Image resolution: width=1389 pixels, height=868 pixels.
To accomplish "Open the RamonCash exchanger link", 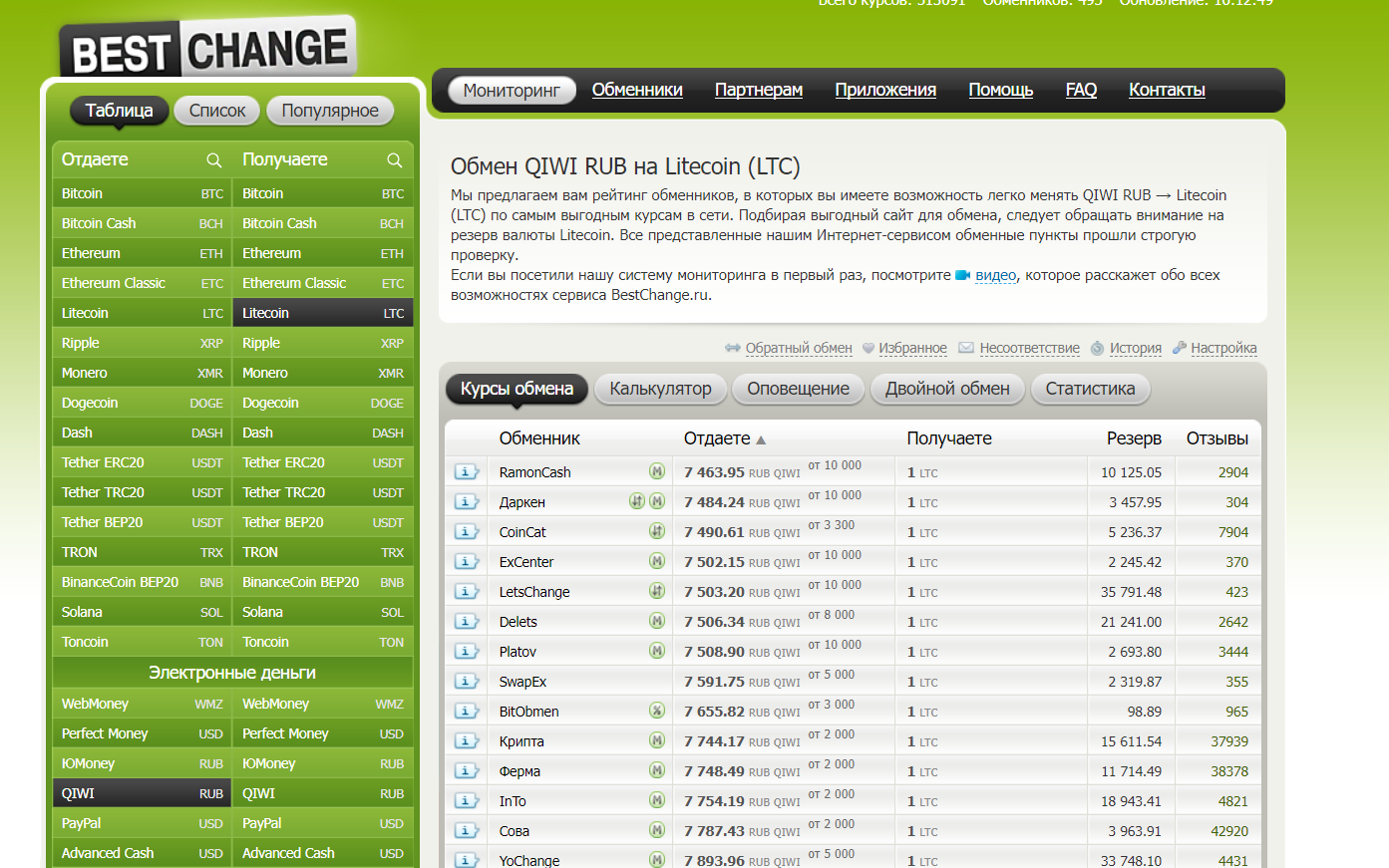I will [535, 472].
